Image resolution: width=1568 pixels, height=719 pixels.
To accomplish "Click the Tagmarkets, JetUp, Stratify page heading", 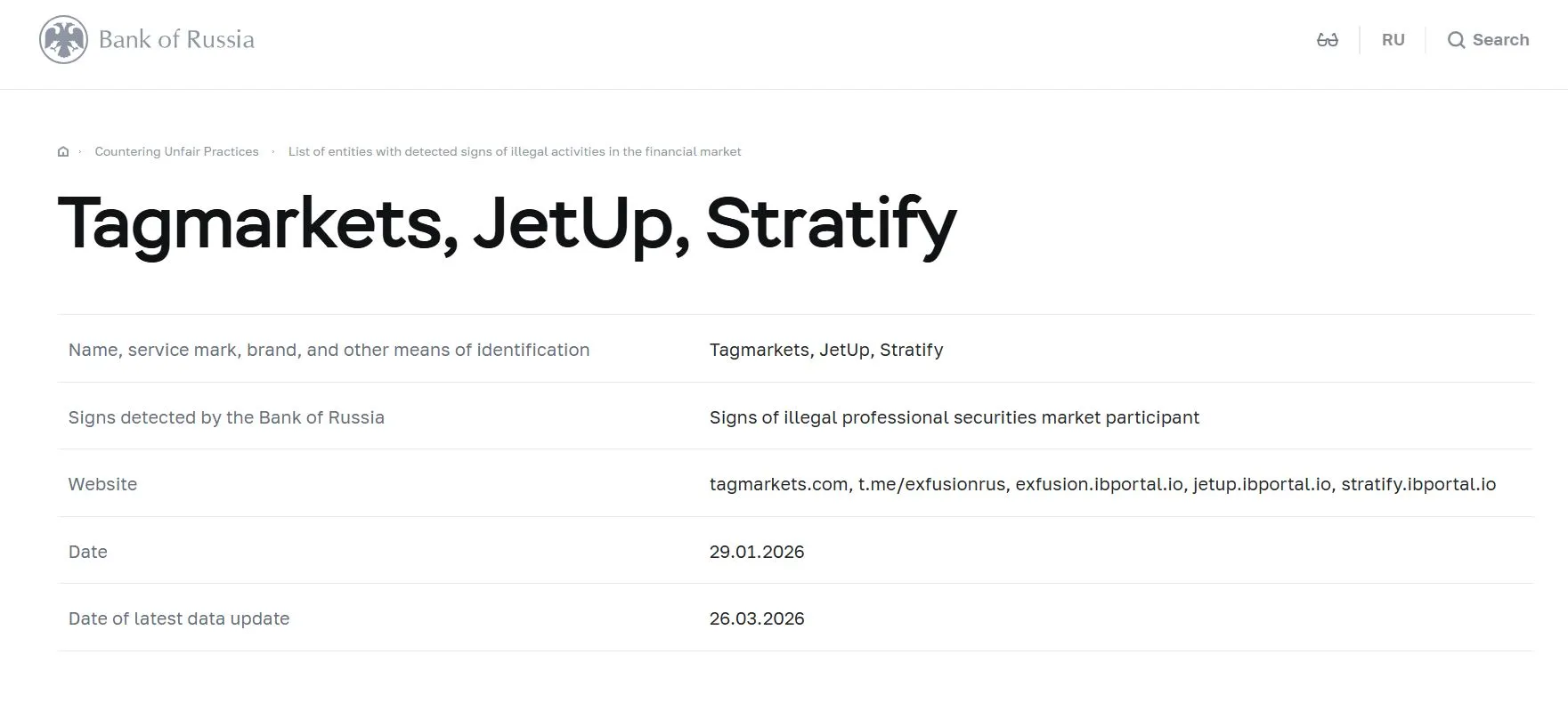I will click(x=507, y=223).
